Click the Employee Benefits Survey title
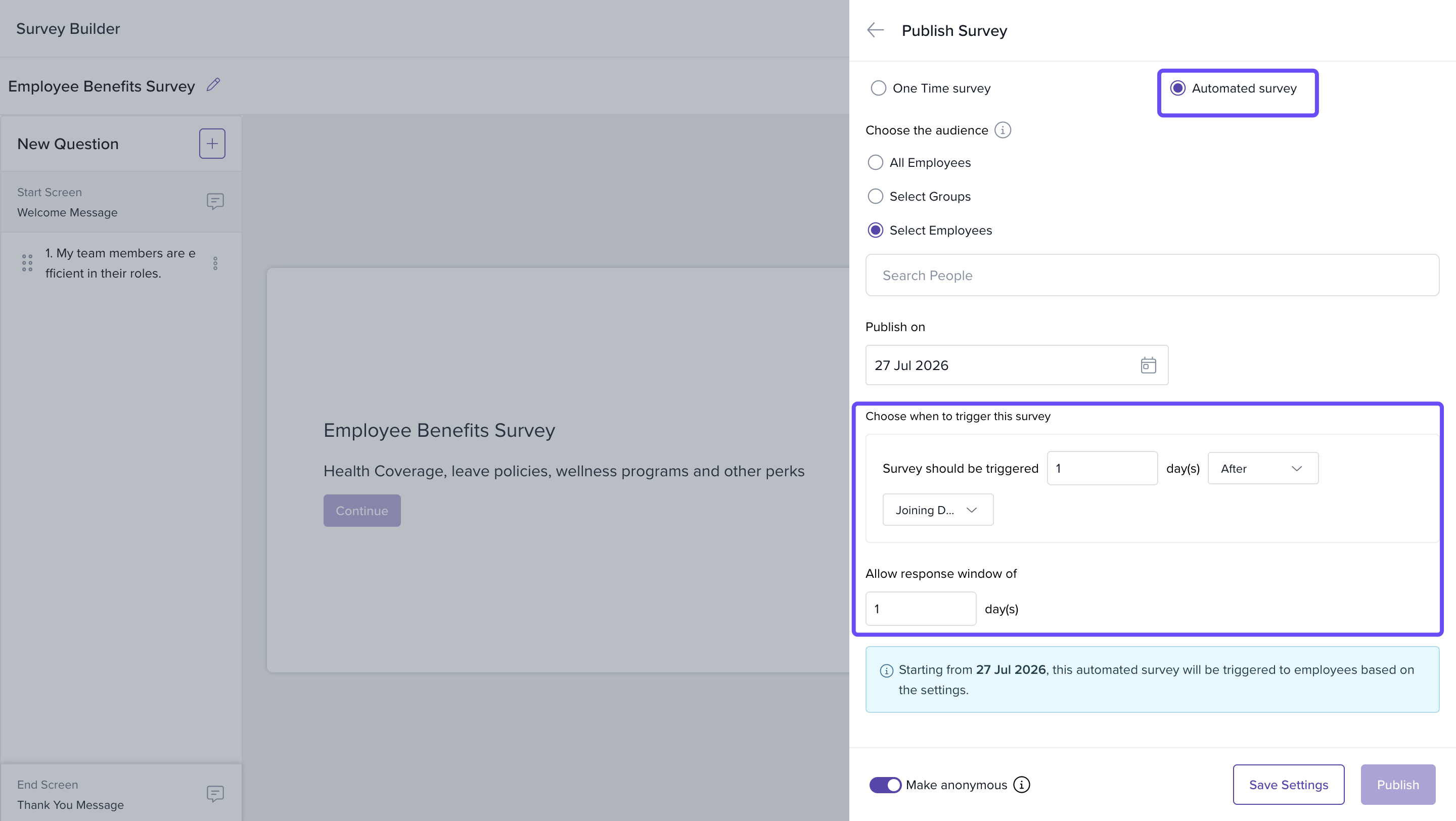1456x821 pixels. click(x=101, y=86)
